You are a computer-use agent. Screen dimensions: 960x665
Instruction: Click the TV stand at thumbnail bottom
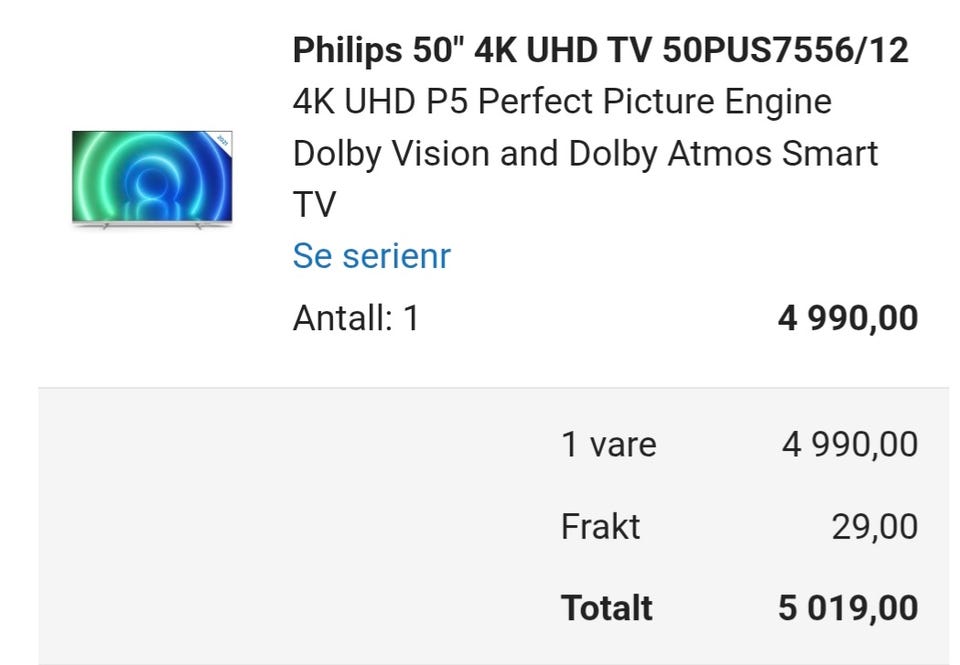click(x=152, y=225)
